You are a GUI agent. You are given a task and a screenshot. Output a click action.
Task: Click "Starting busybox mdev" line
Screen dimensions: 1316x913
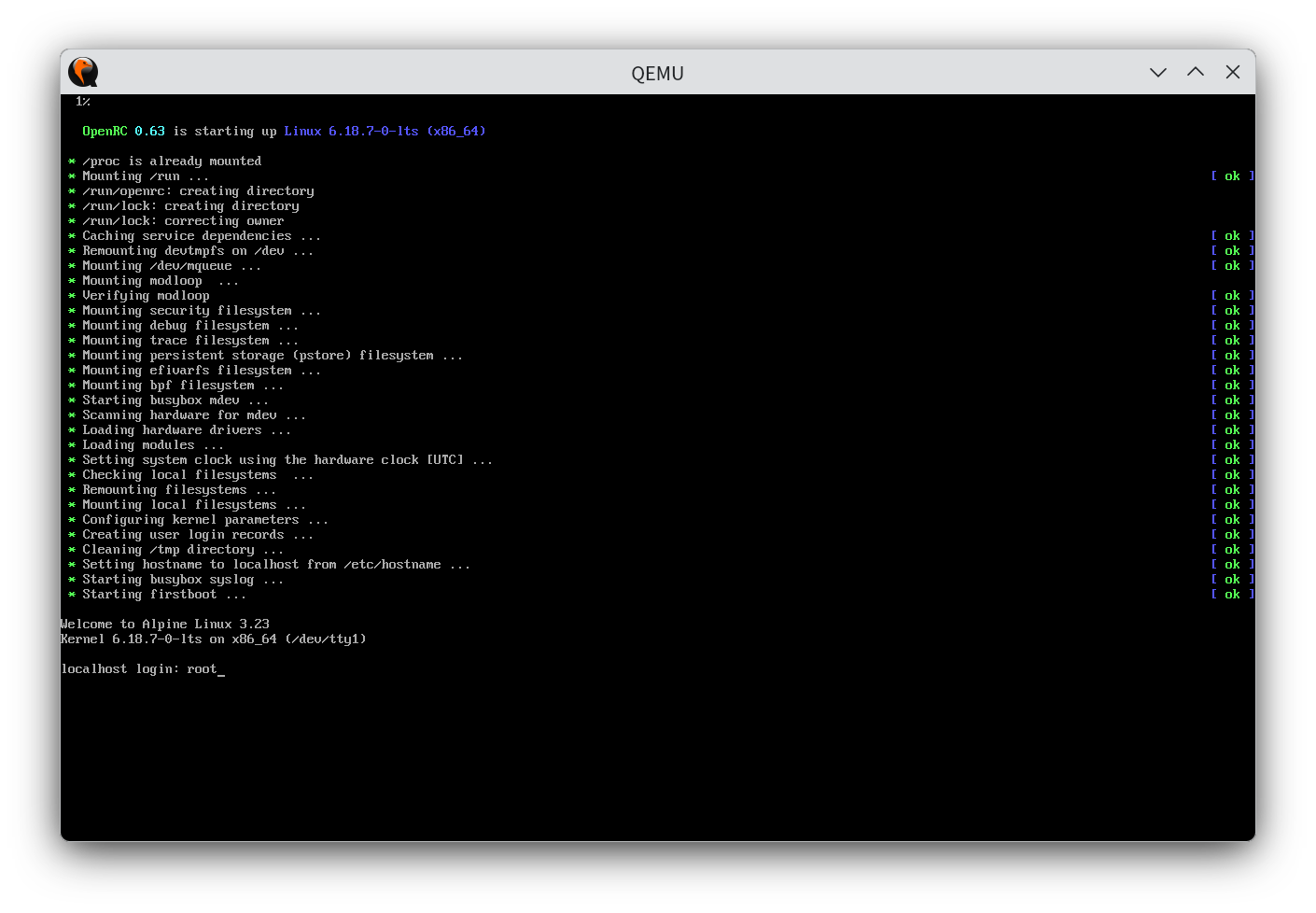(175, 400)
